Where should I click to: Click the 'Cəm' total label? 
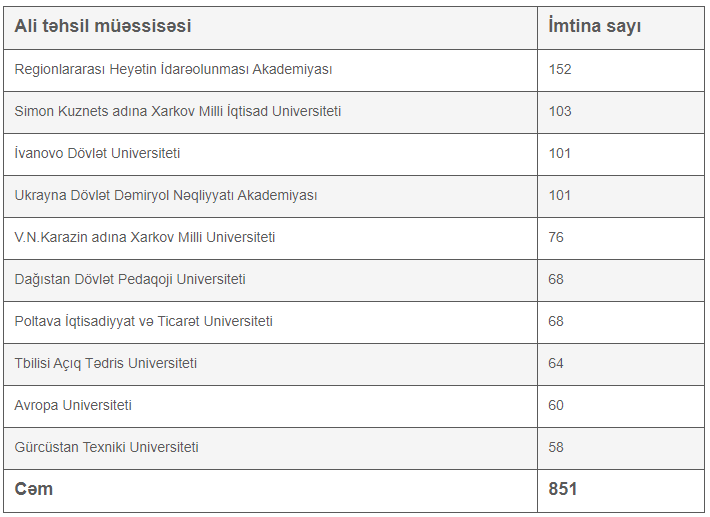[x=34, y=489]
